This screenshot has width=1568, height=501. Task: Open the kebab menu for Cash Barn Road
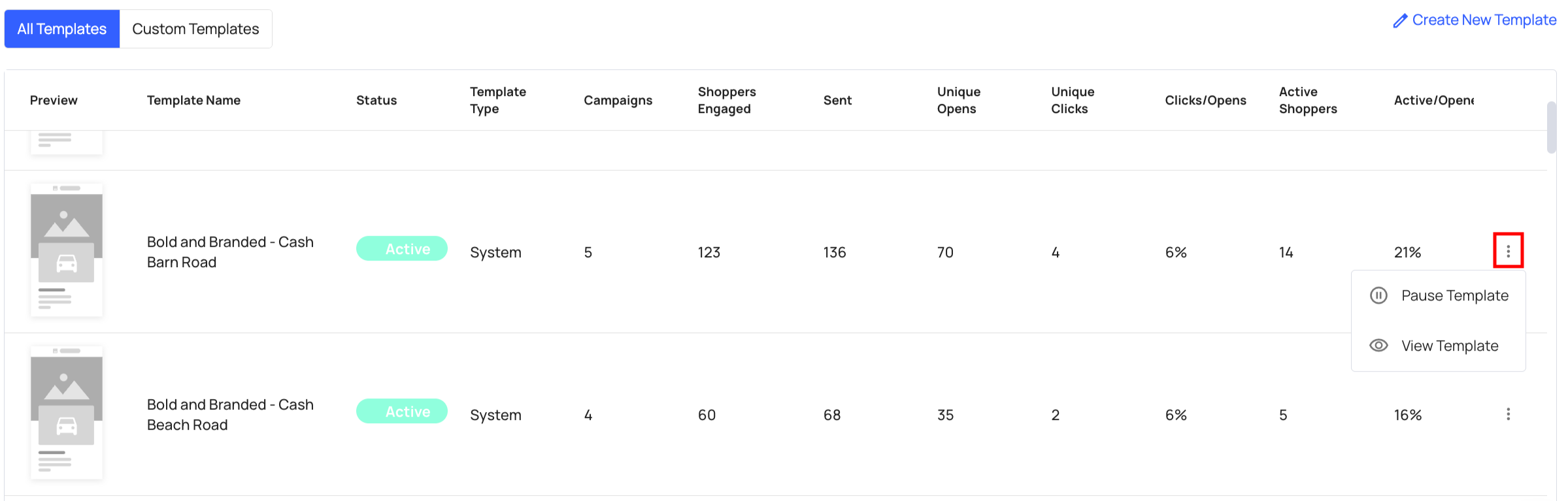point(1508,251)
